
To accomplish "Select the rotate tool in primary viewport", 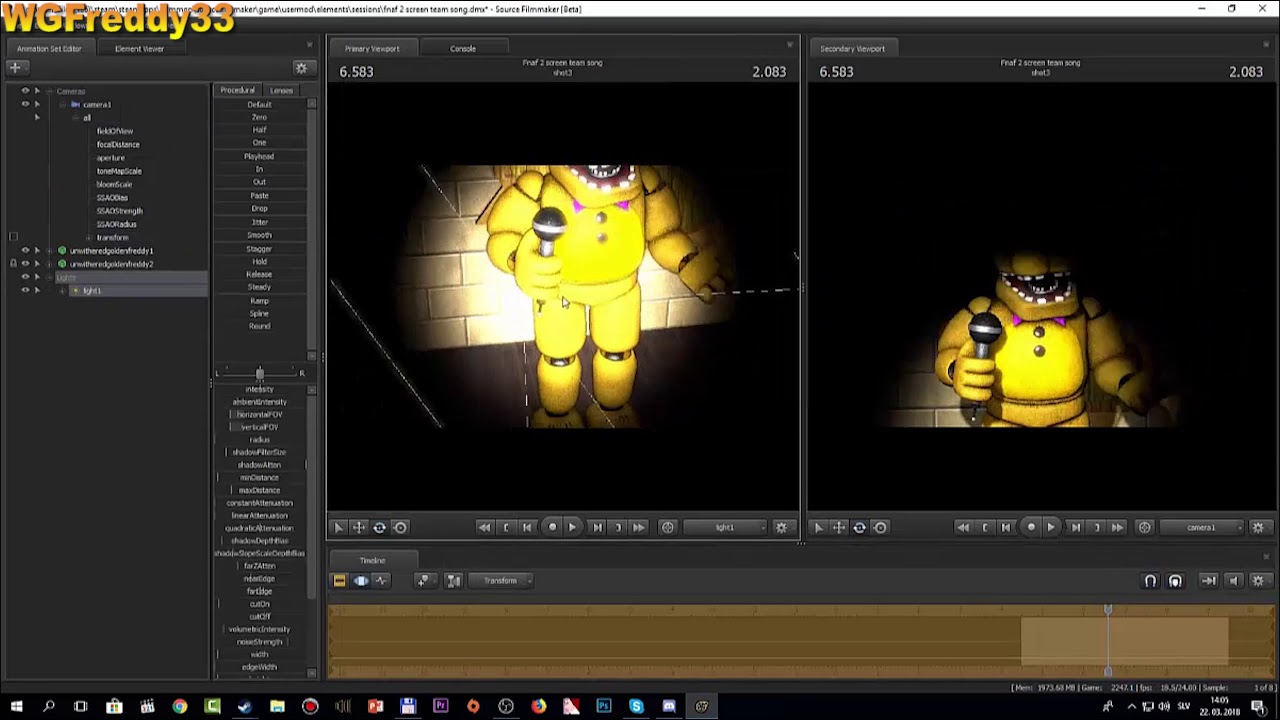I will tap(379, 527).
